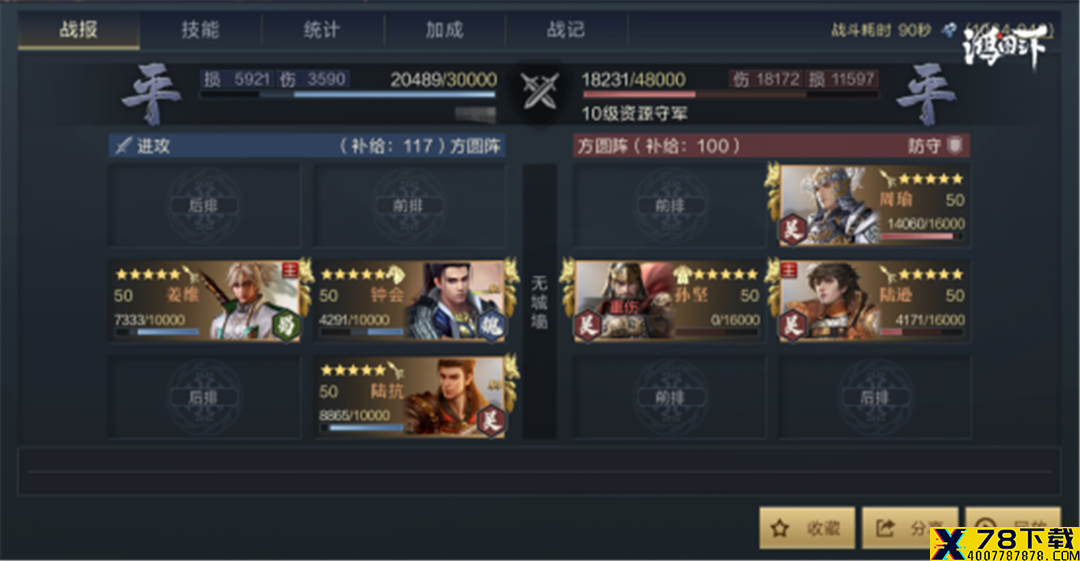Click the 蜀 faction badge on 姜维
The width and height of the screenshot is (1080, 561).
click(x=286, y=326)
